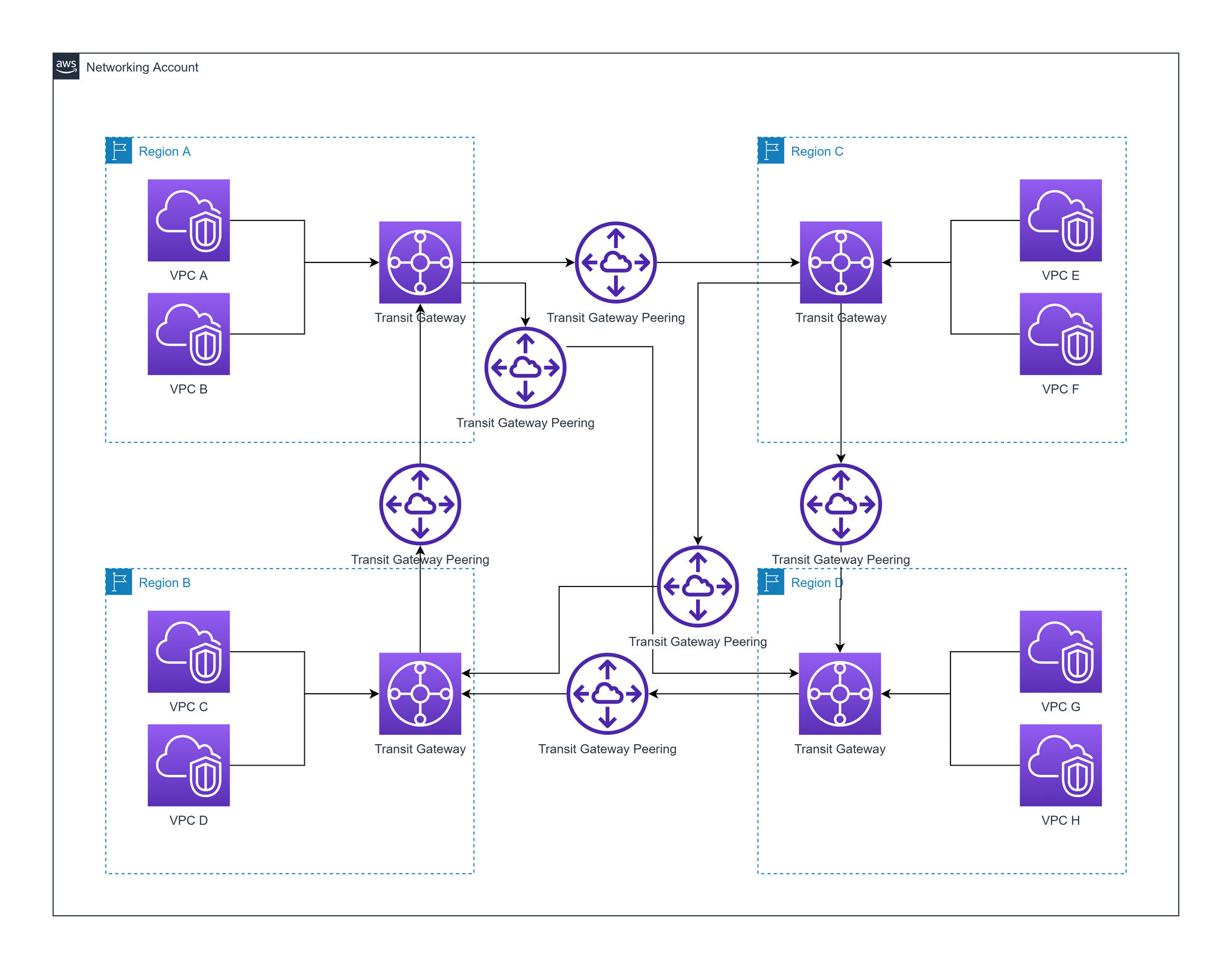Click Transit Gateway label in Region C
This screenshot has width=1232, height=969.
841,318
